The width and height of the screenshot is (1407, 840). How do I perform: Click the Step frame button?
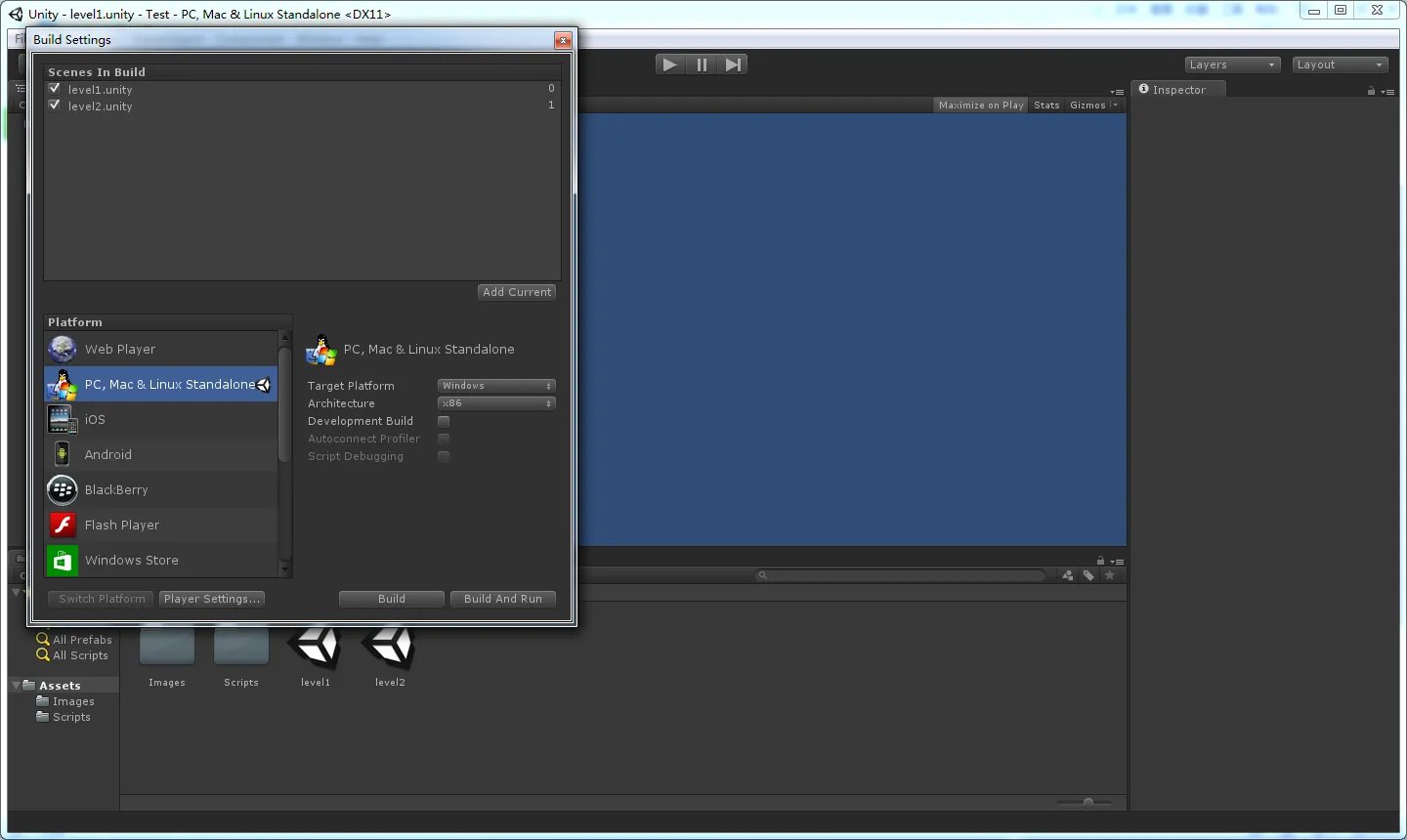pos(733,64)
